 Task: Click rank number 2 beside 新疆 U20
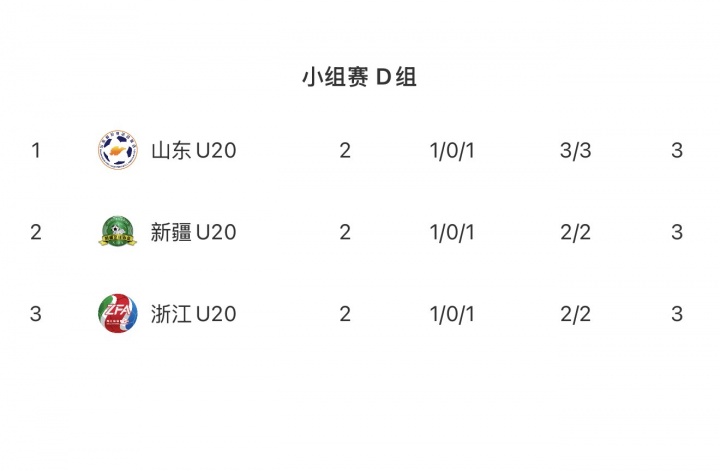click(x=36, y=232)
